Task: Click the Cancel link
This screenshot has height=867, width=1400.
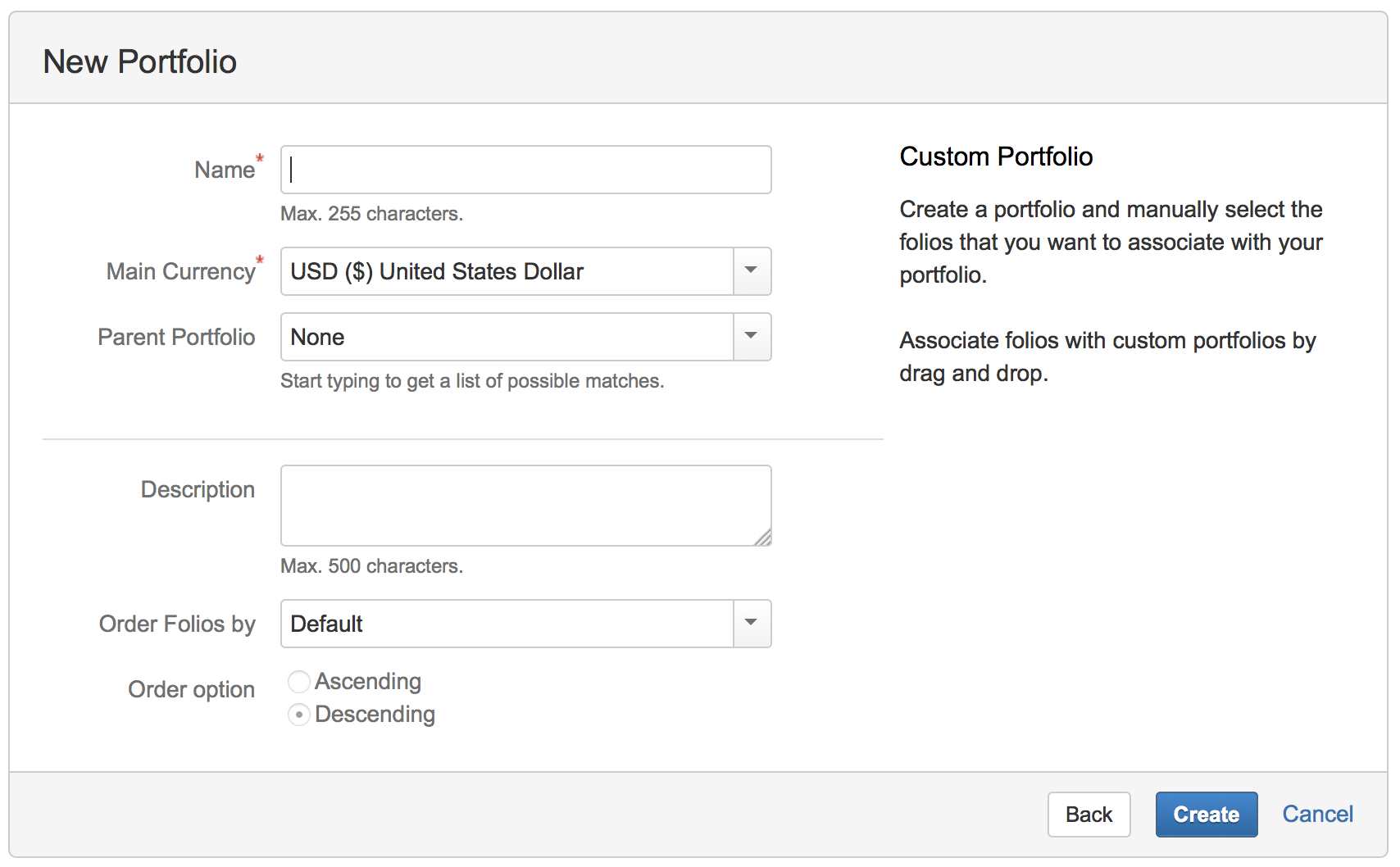Action: tap(1316, 814)
